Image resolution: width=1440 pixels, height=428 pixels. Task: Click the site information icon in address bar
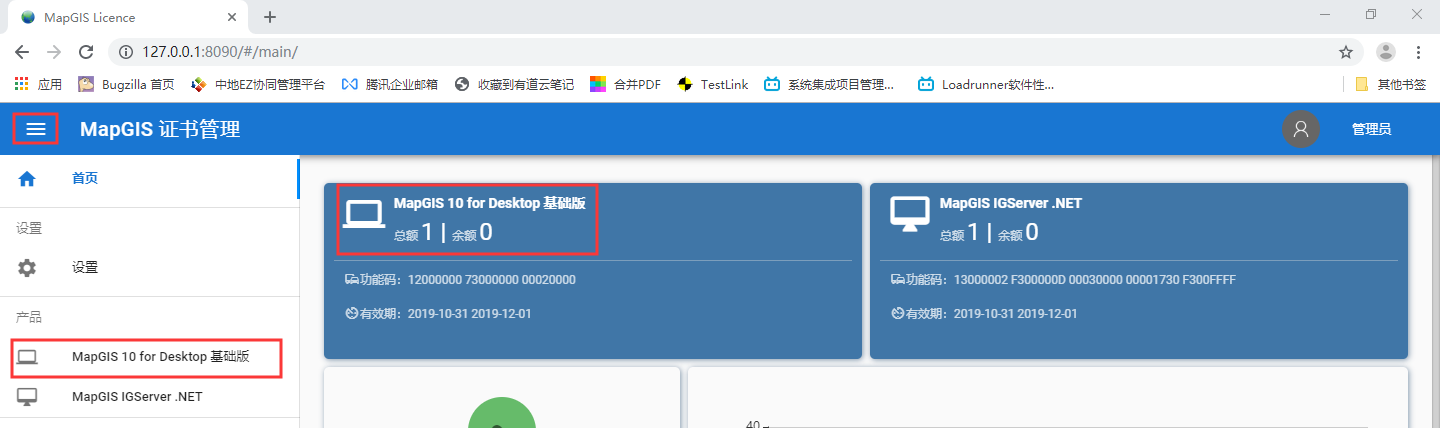[126, 52]
